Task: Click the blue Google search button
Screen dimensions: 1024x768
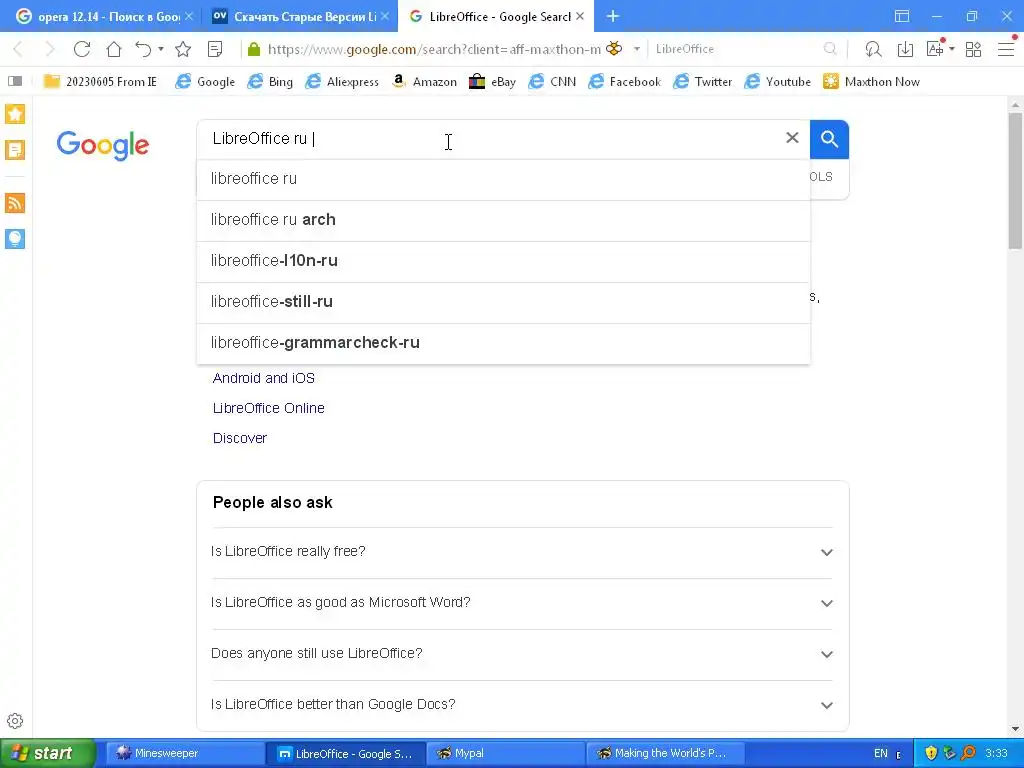Action: [x=829, y=139]
